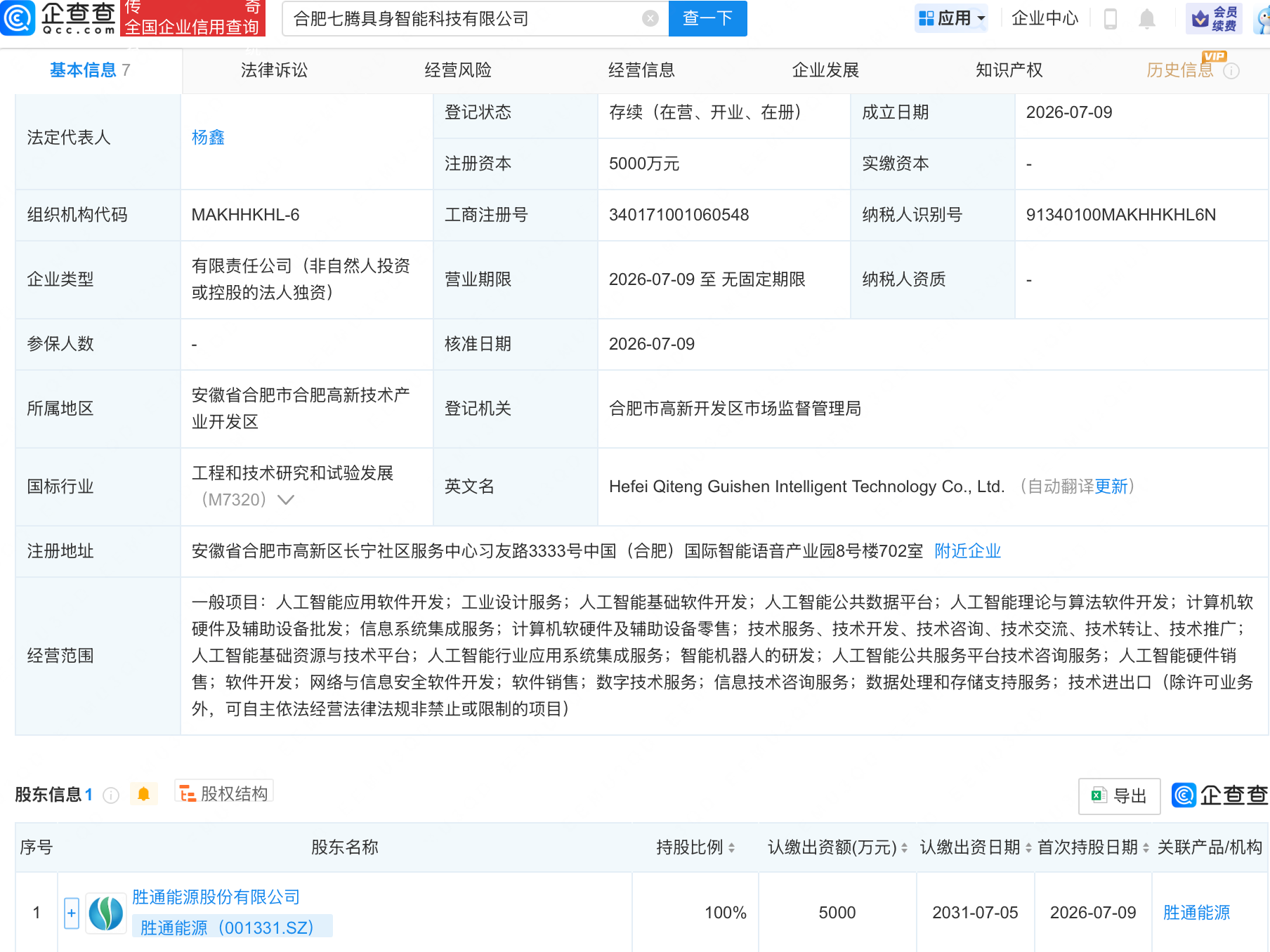The image size is (1270, 952).
Task: Click the 2031-07-05 contribution date cell
Action: click(975, 913)
